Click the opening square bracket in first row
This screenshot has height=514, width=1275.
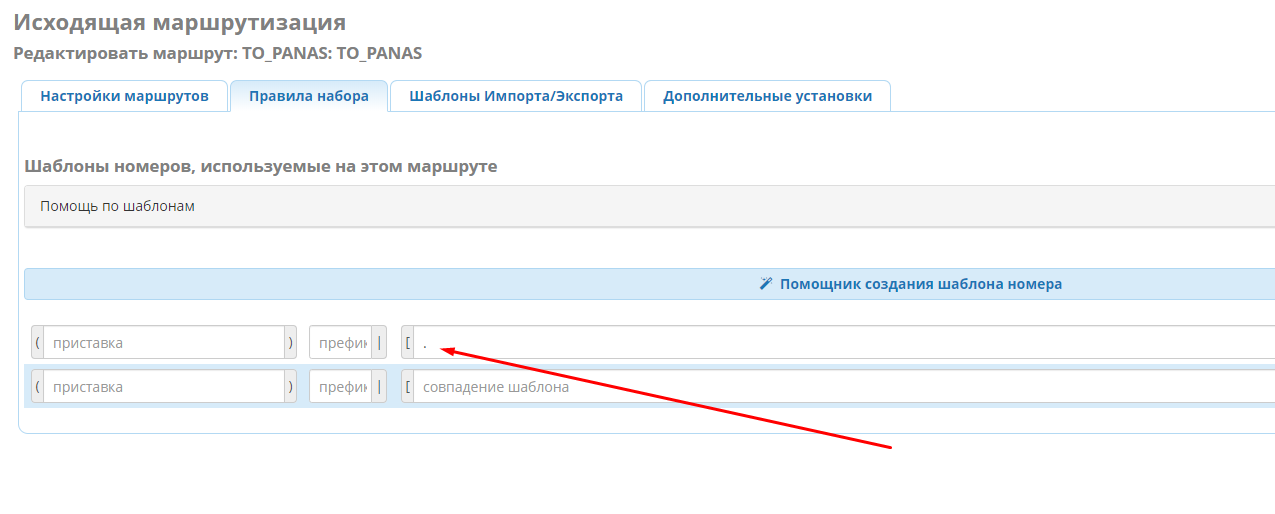pos(408,343)
